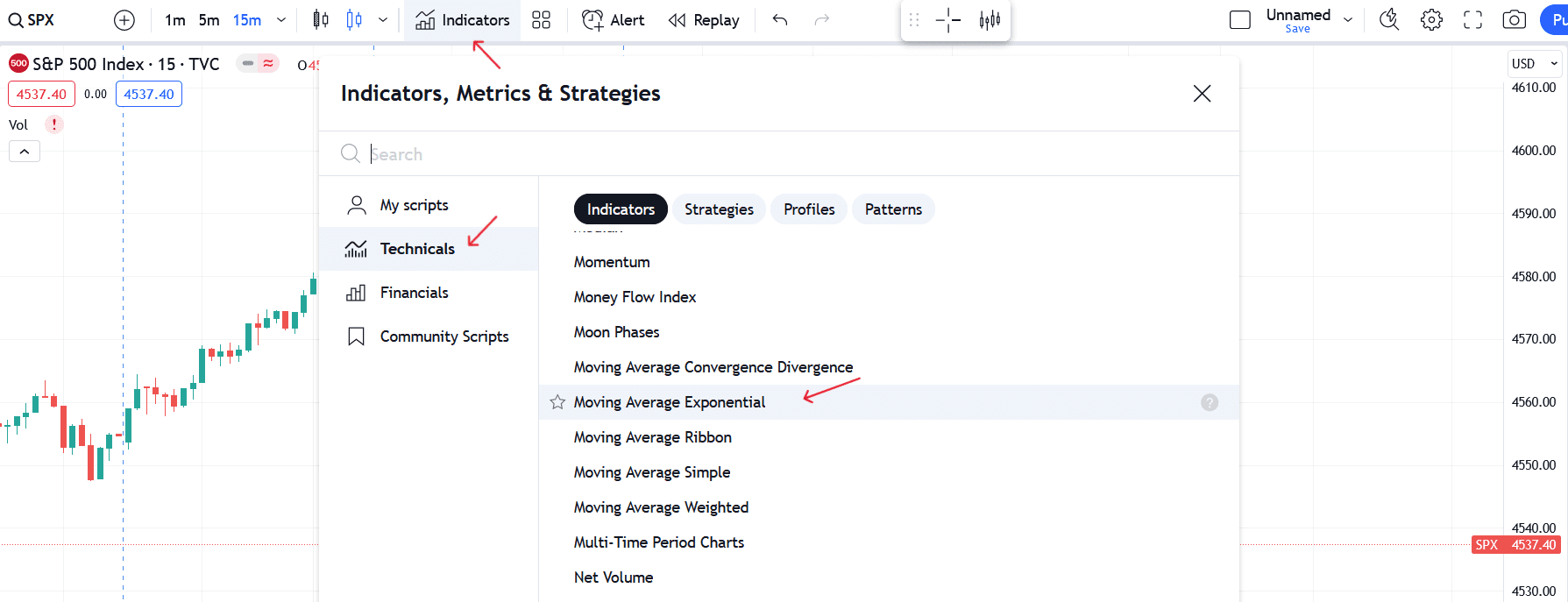Select the 1m timeframe
Viewport: 1568px width, 602px height.
point(175,20)
